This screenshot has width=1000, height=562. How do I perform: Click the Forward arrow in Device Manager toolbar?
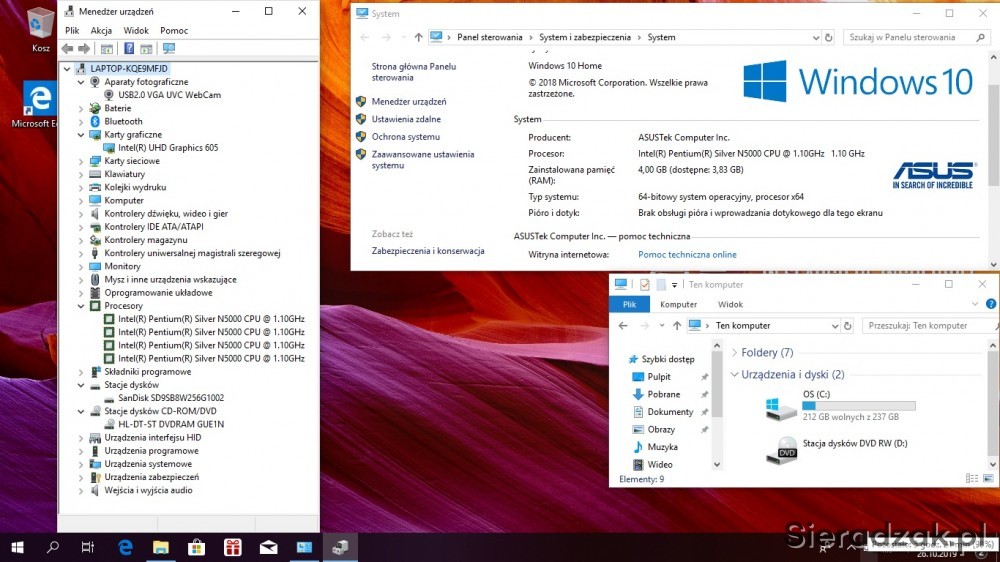coord(84,48)
